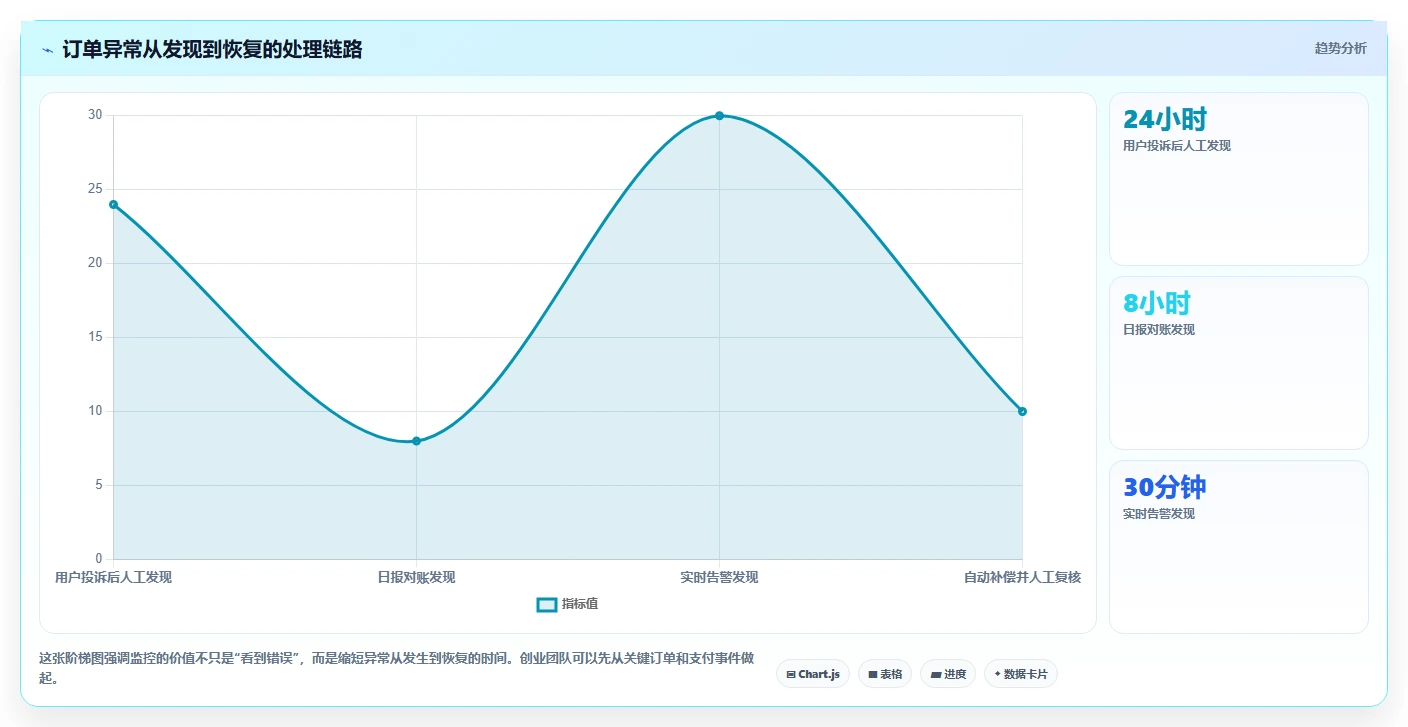Screen dimensions: 1408x727
Task: Click the data point for 日报对账发现
Action: (x=416, y=441)
